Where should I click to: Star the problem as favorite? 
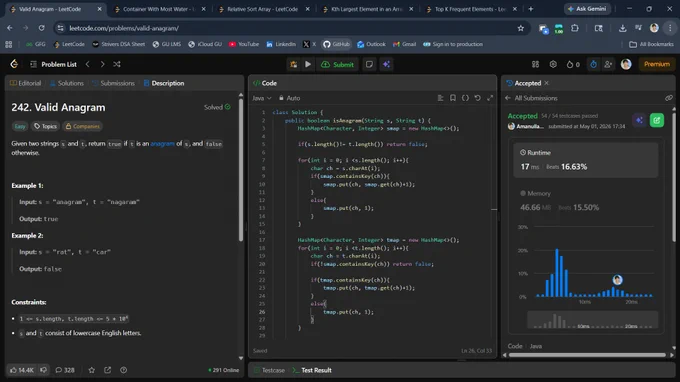[92, 370]
